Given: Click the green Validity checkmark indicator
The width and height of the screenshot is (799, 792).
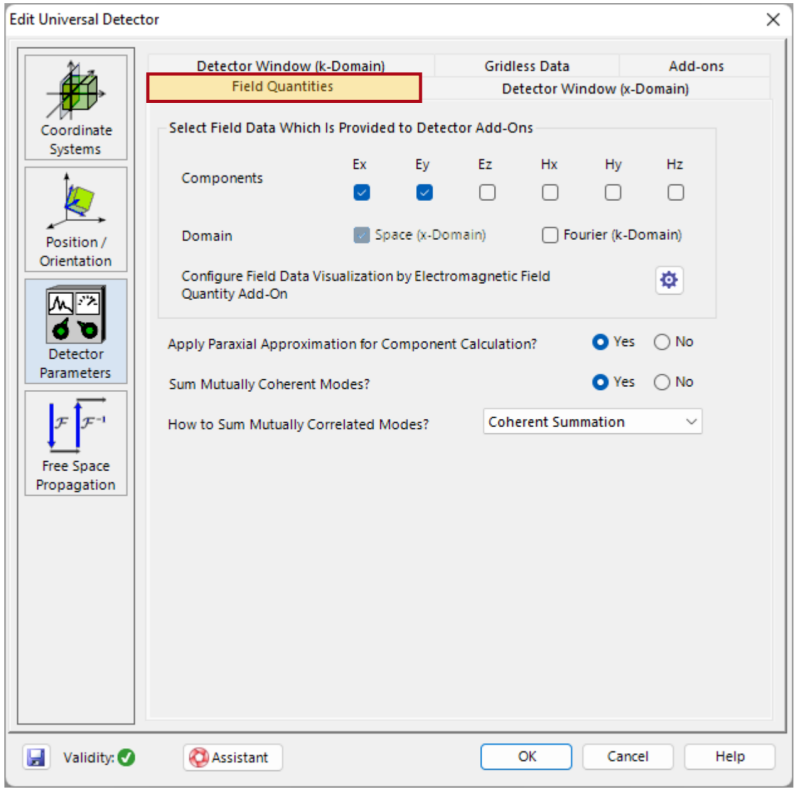Looking at the screenshot, I should [126, 757].
